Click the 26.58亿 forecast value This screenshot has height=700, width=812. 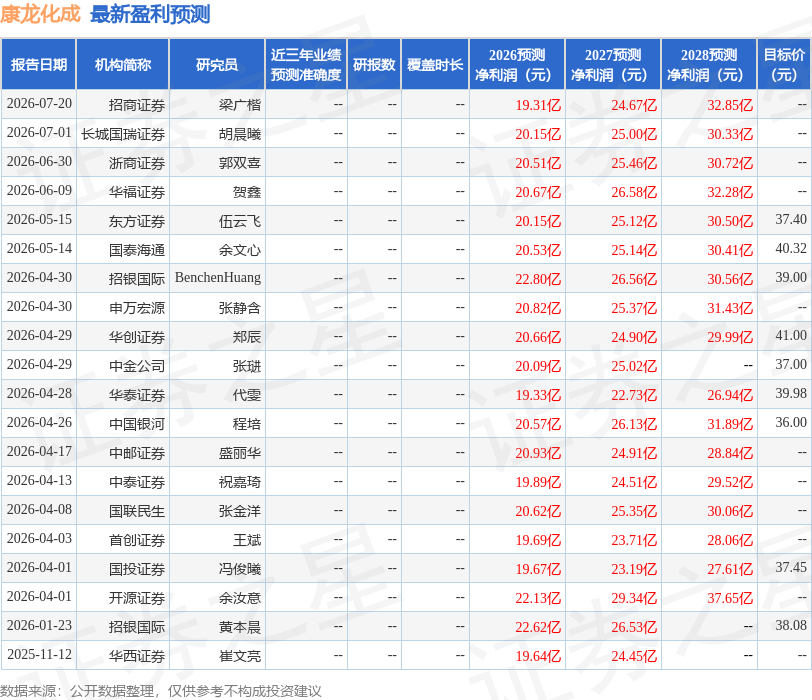point(634,192)
